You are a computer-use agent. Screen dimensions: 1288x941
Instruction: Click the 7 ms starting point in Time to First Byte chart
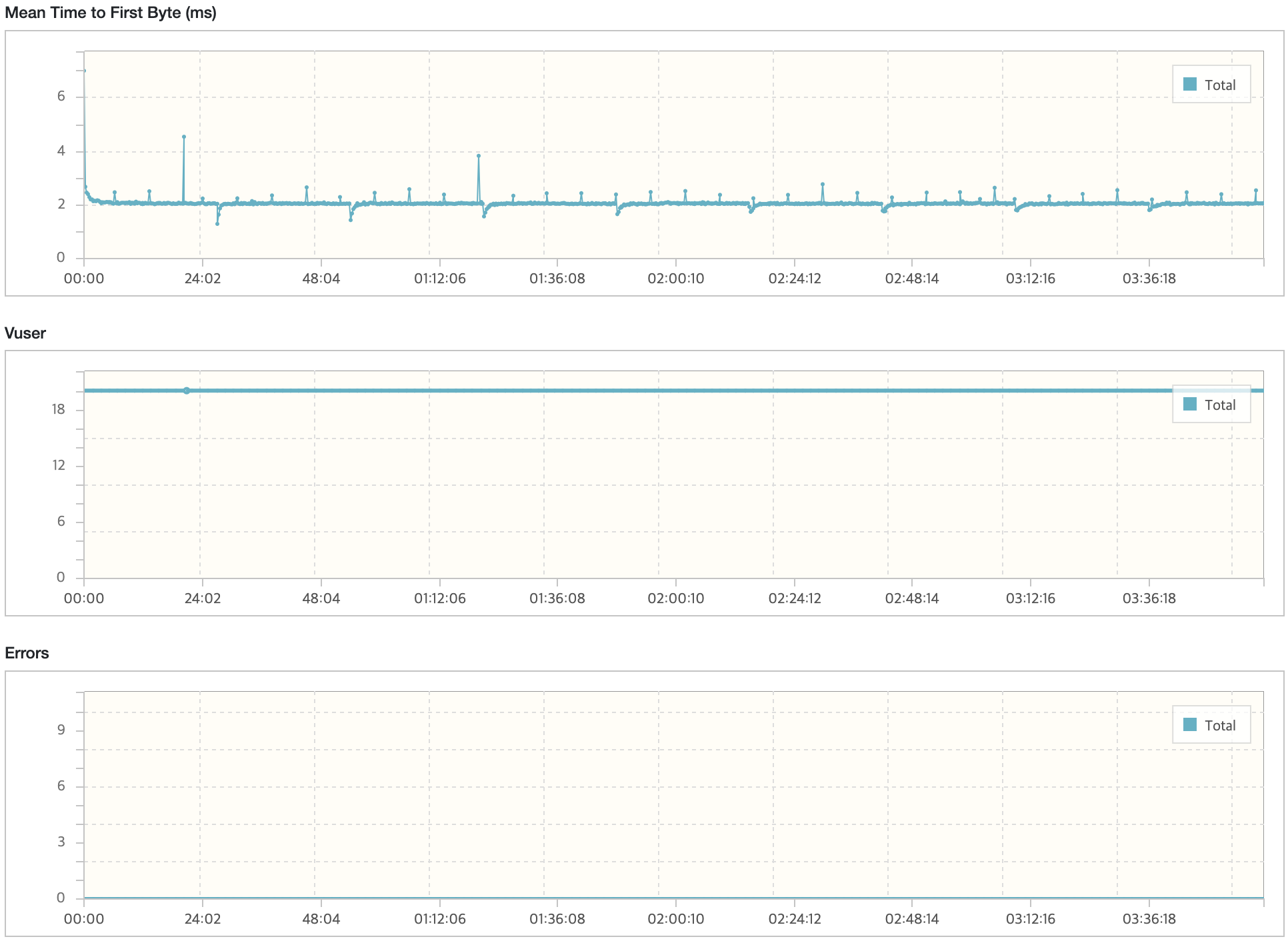point(85,71)
